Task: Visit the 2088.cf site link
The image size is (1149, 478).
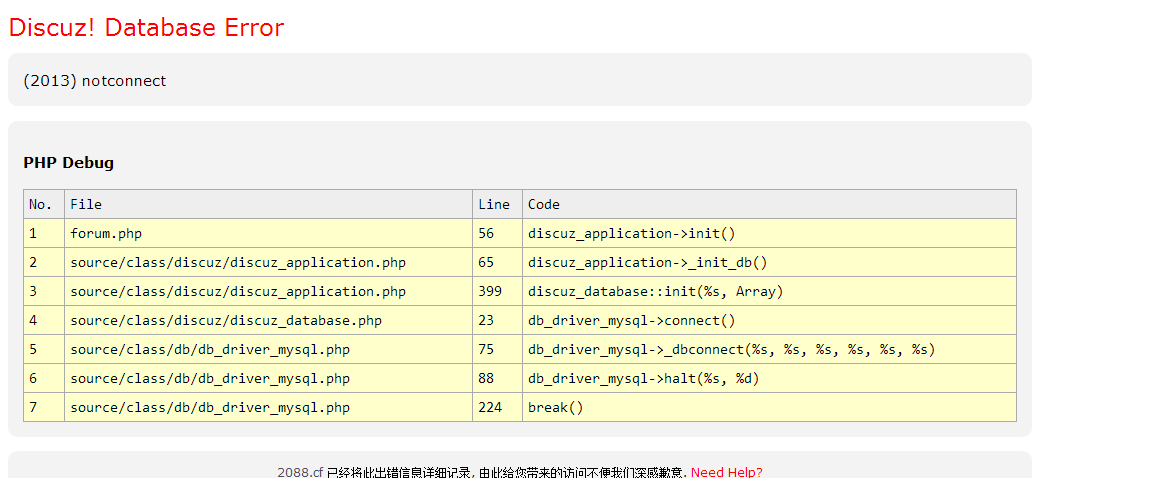Action: click(x=300, y=472)
